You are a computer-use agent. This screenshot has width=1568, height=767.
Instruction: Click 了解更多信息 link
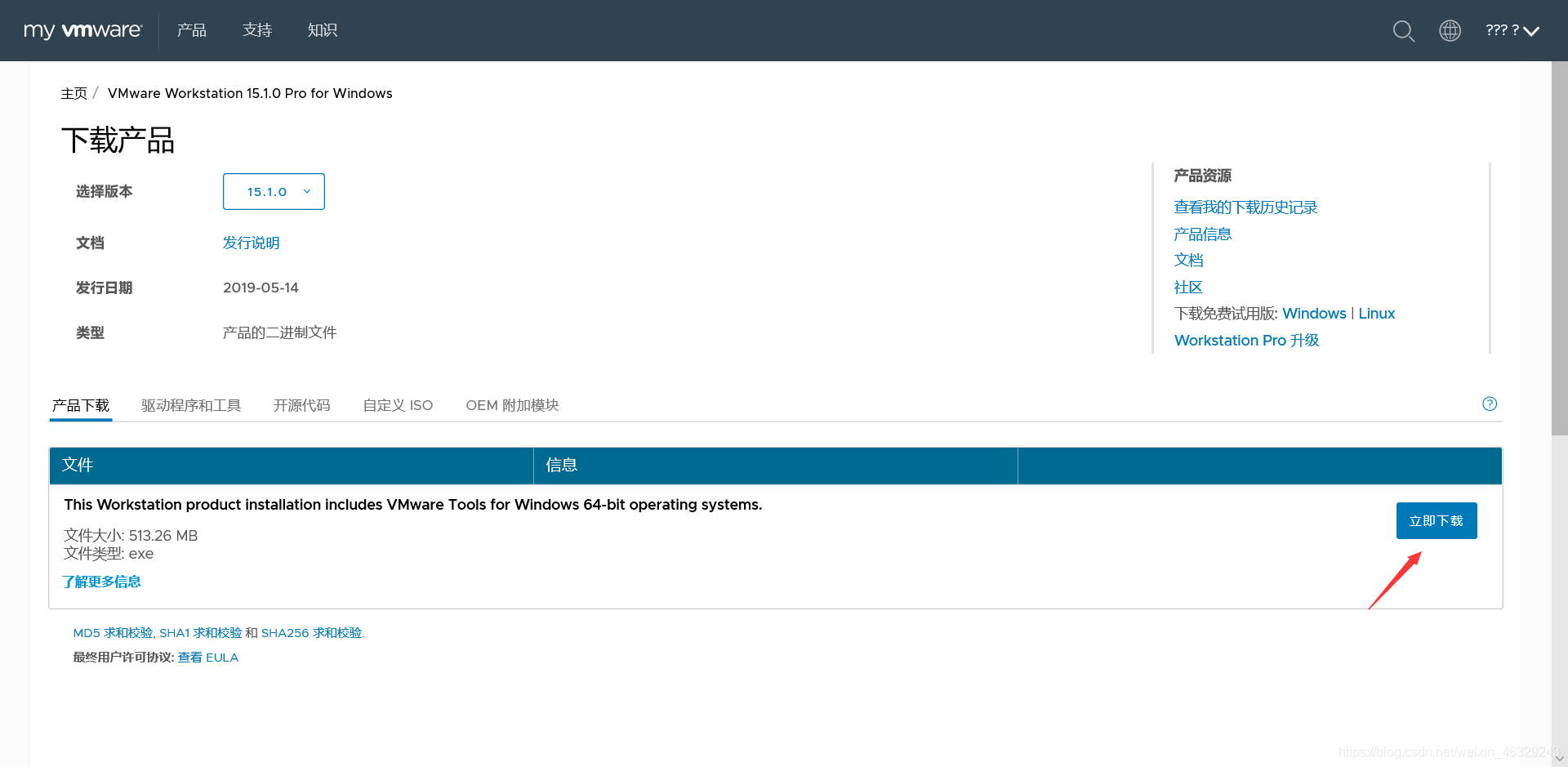tap(101, 582)
